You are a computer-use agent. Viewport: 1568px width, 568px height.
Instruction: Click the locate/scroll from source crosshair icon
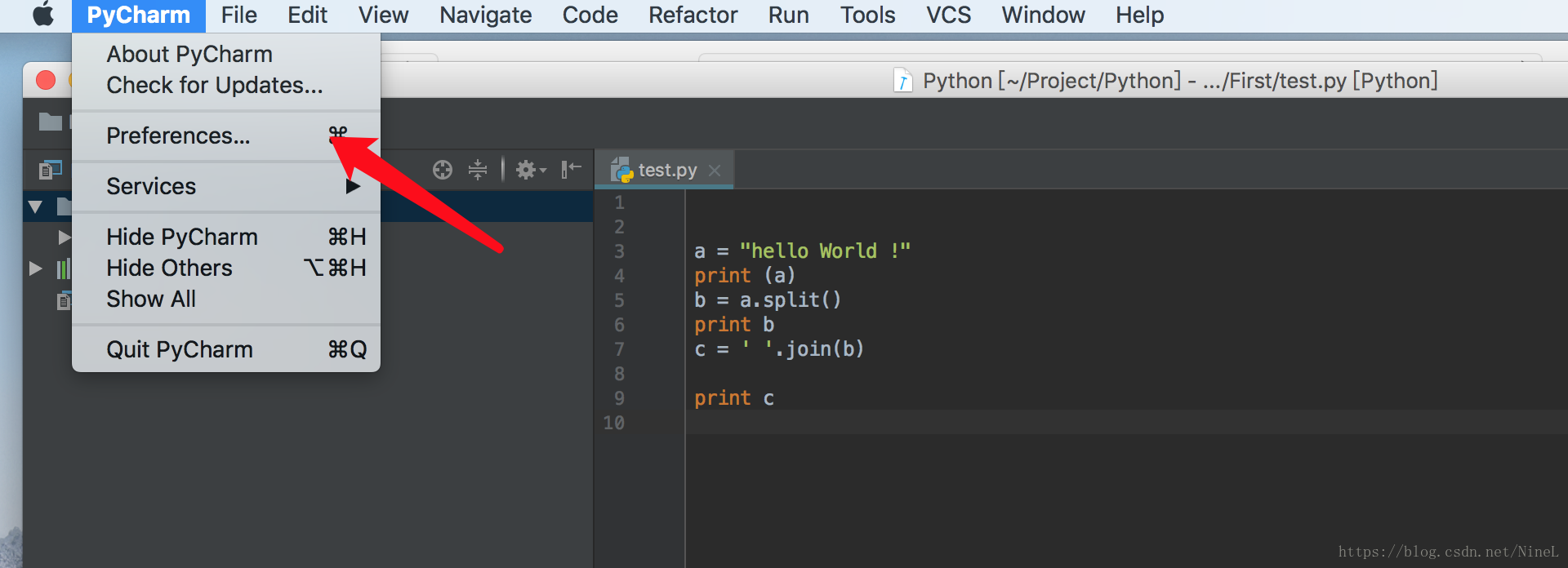443,170
